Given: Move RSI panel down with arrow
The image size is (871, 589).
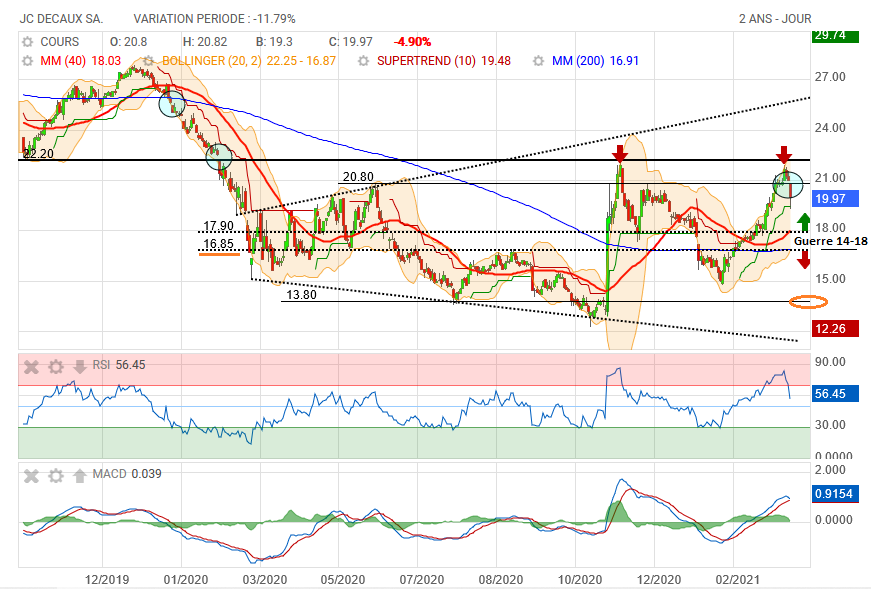Looking at the screenshot, I should tap(80, 366).
